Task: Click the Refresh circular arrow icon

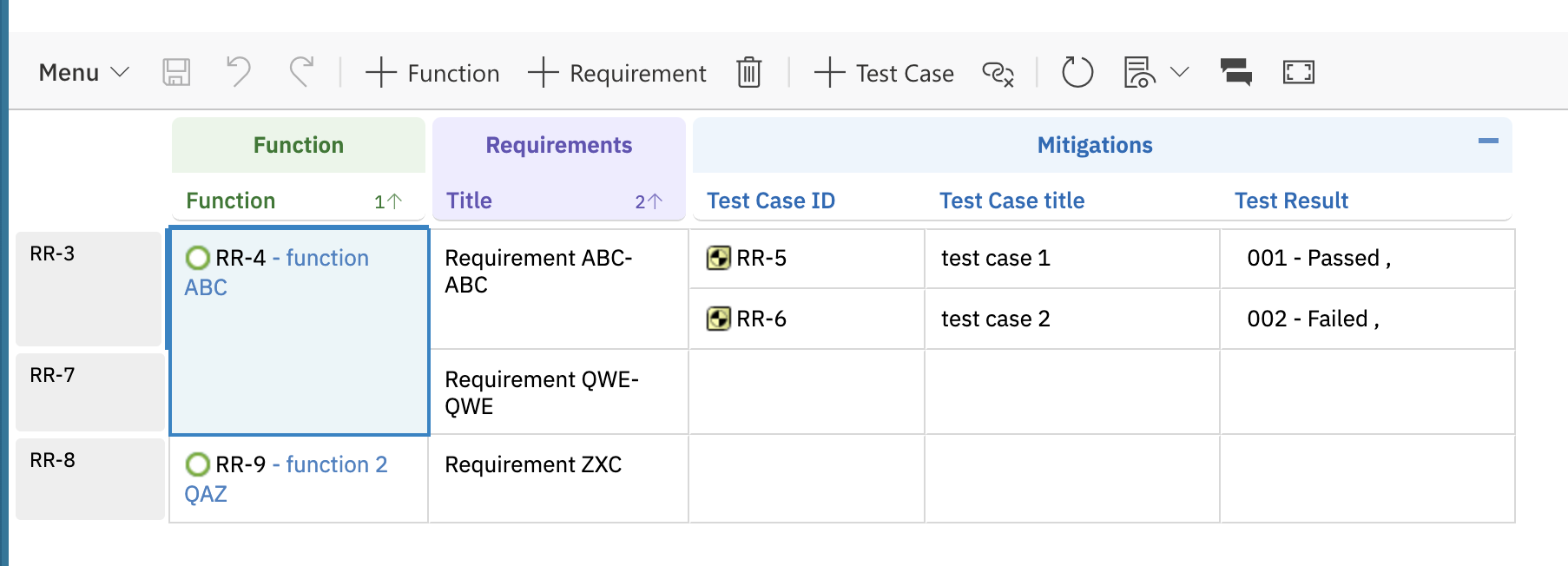Action: [1077, 72]
